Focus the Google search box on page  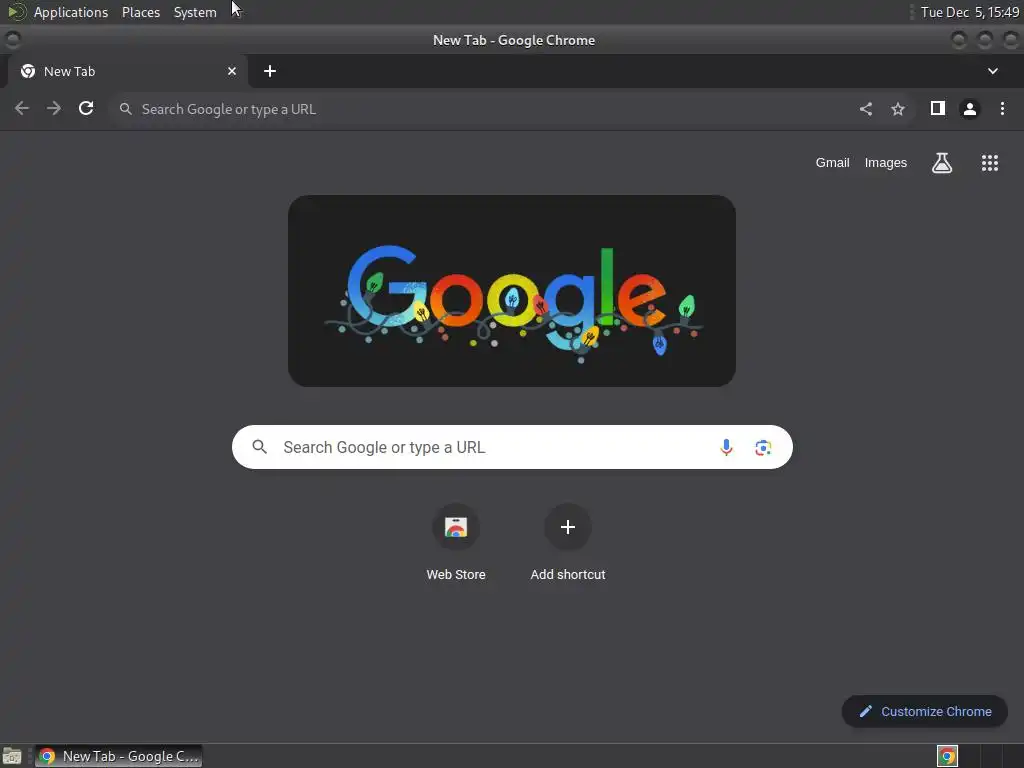point(512,447)
